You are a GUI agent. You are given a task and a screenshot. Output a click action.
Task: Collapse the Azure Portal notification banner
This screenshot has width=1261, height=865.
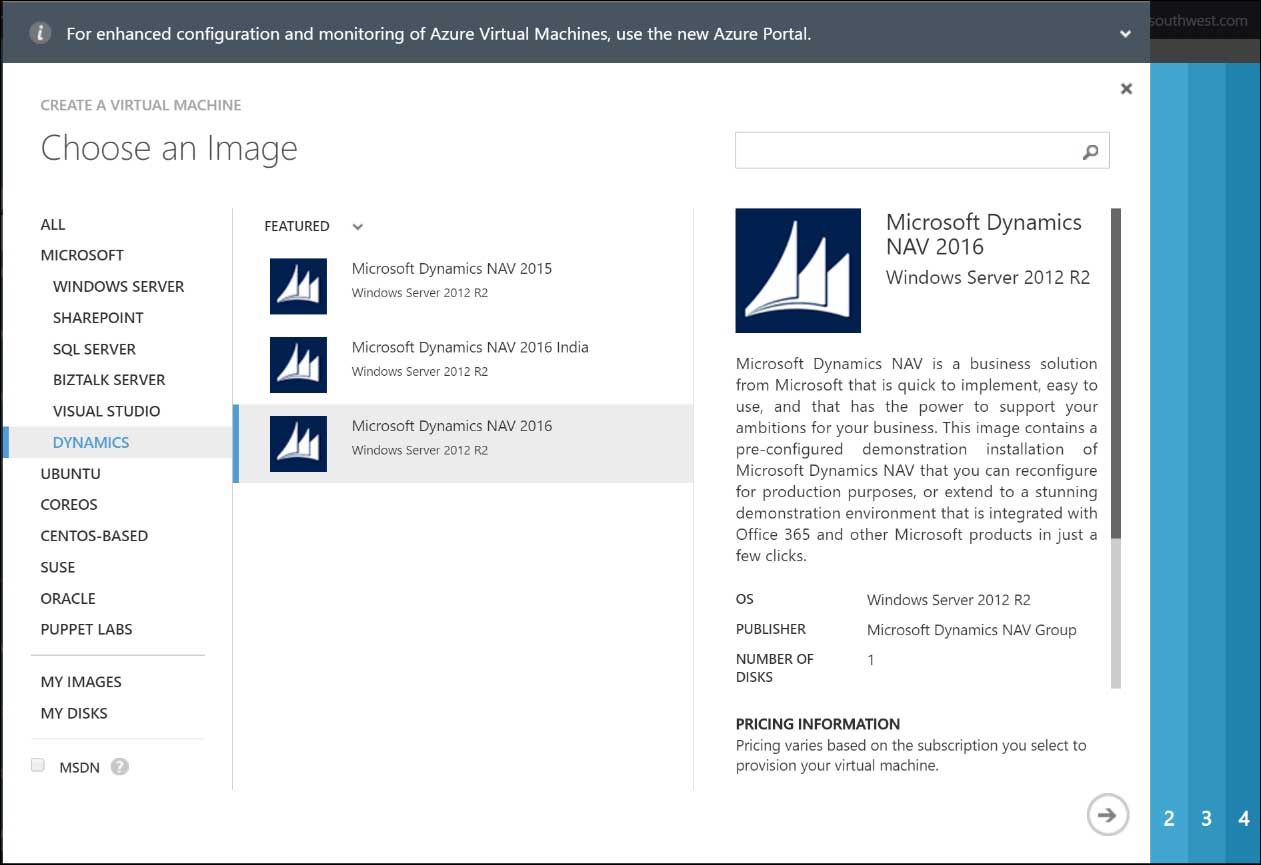pyautogui.click(x=1124, y=32)
